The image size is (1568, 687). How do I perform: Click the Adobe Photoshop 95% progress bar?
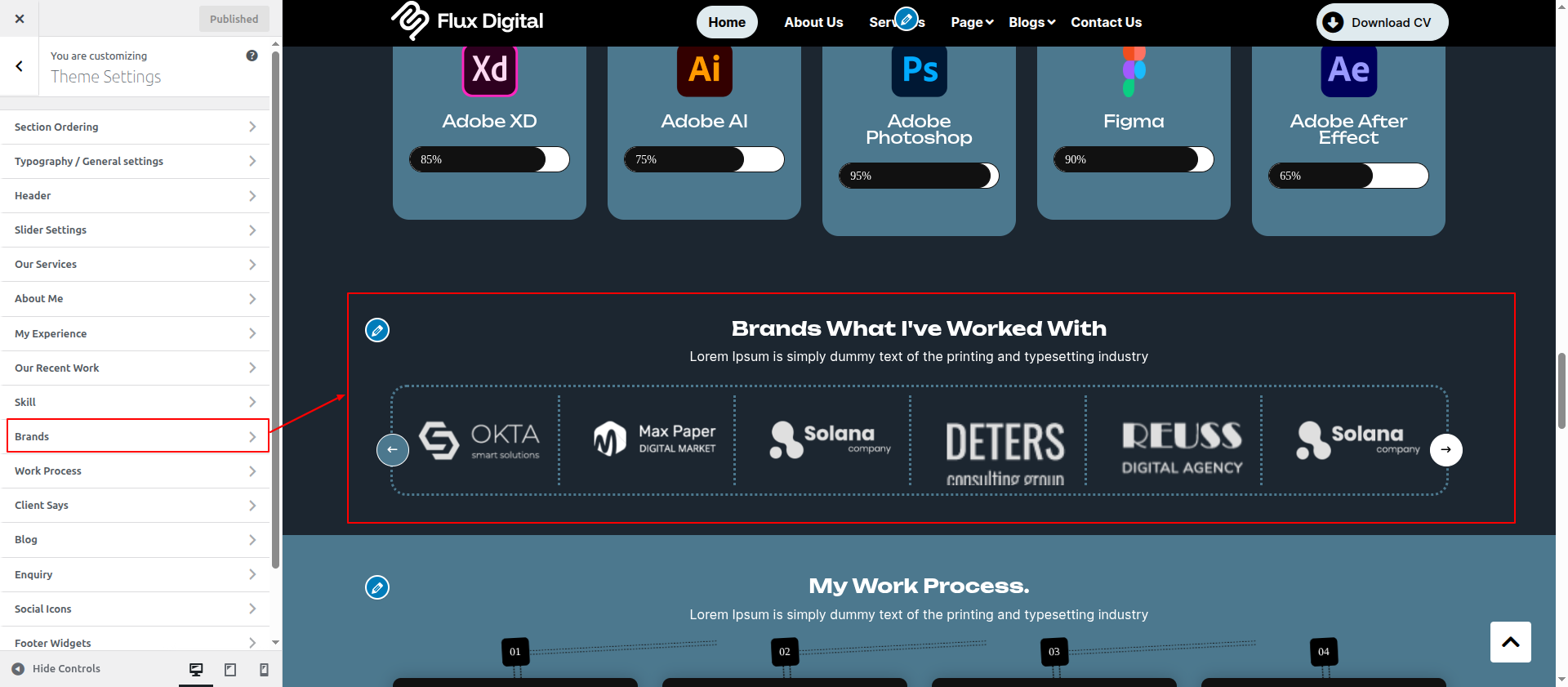(x=919, y=176)
